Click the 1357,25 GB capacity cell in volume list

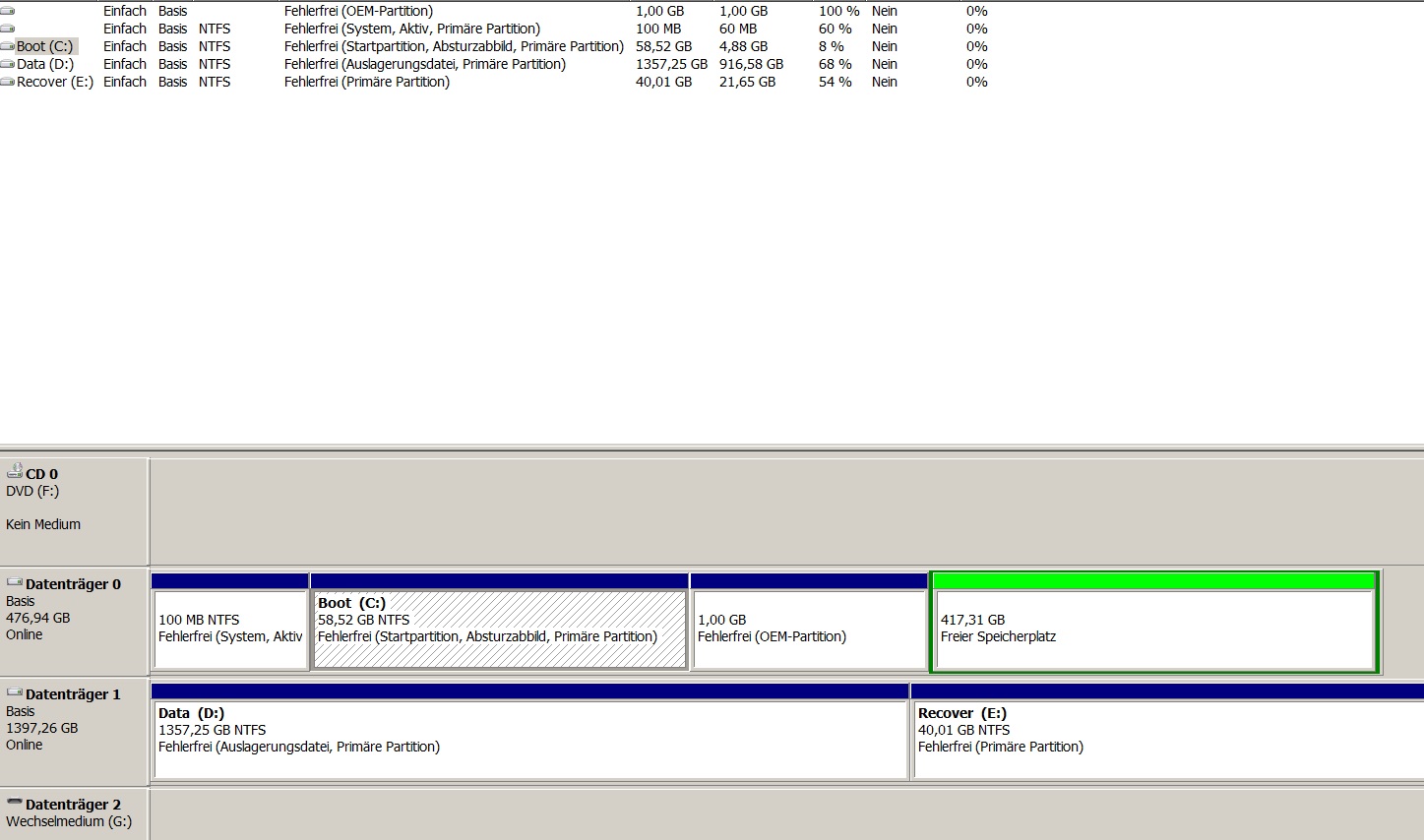click(x=671, y=65)
